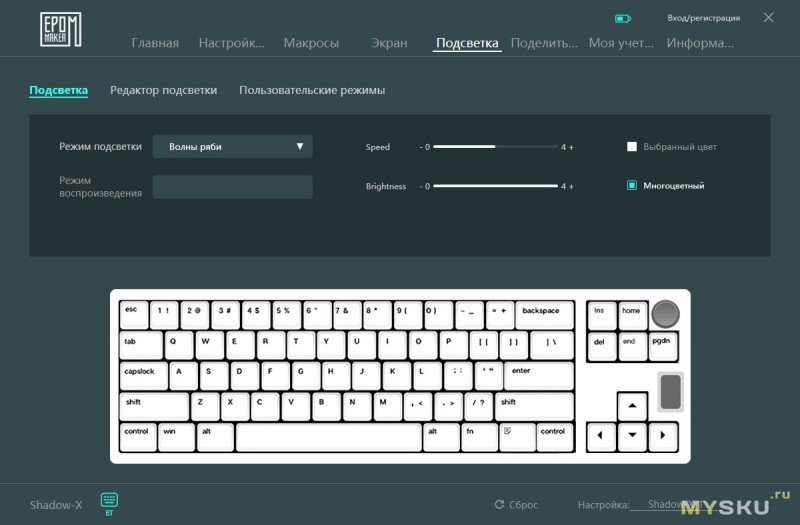Click the rotary knob on keyboard preview

click(664, 315)
